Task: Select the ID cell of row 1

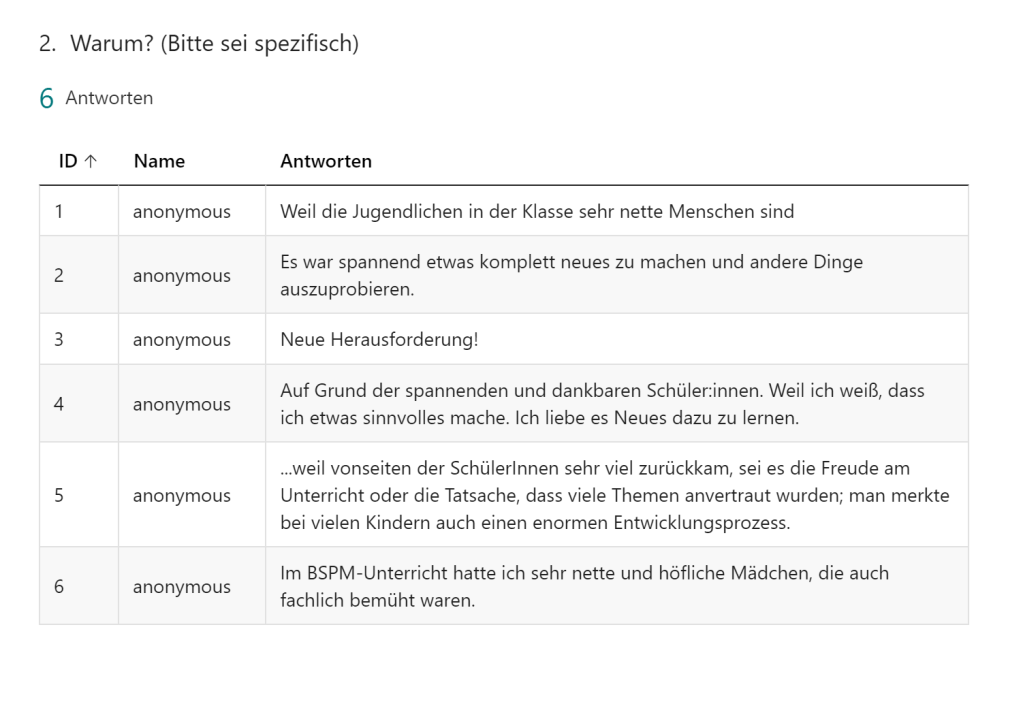Action: click(x=59, y=212)
